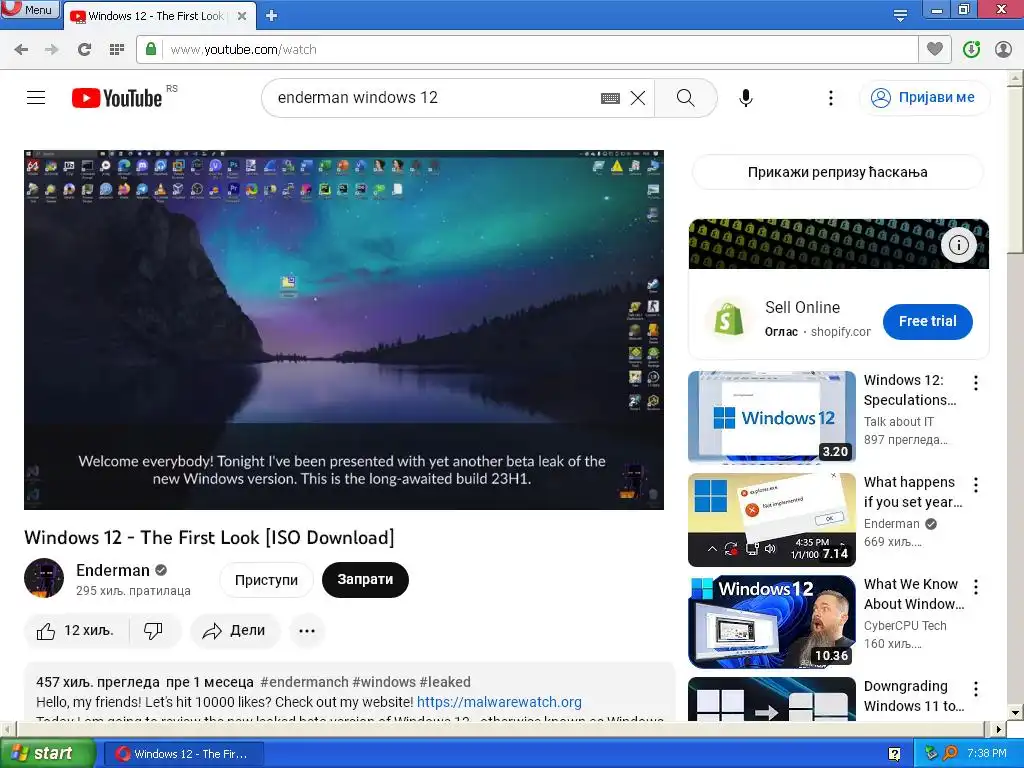The height and width of the screenshot is (768, 1024).
Task: Open What happens if you set year thumbnail
Action: [x=772, y=519]
